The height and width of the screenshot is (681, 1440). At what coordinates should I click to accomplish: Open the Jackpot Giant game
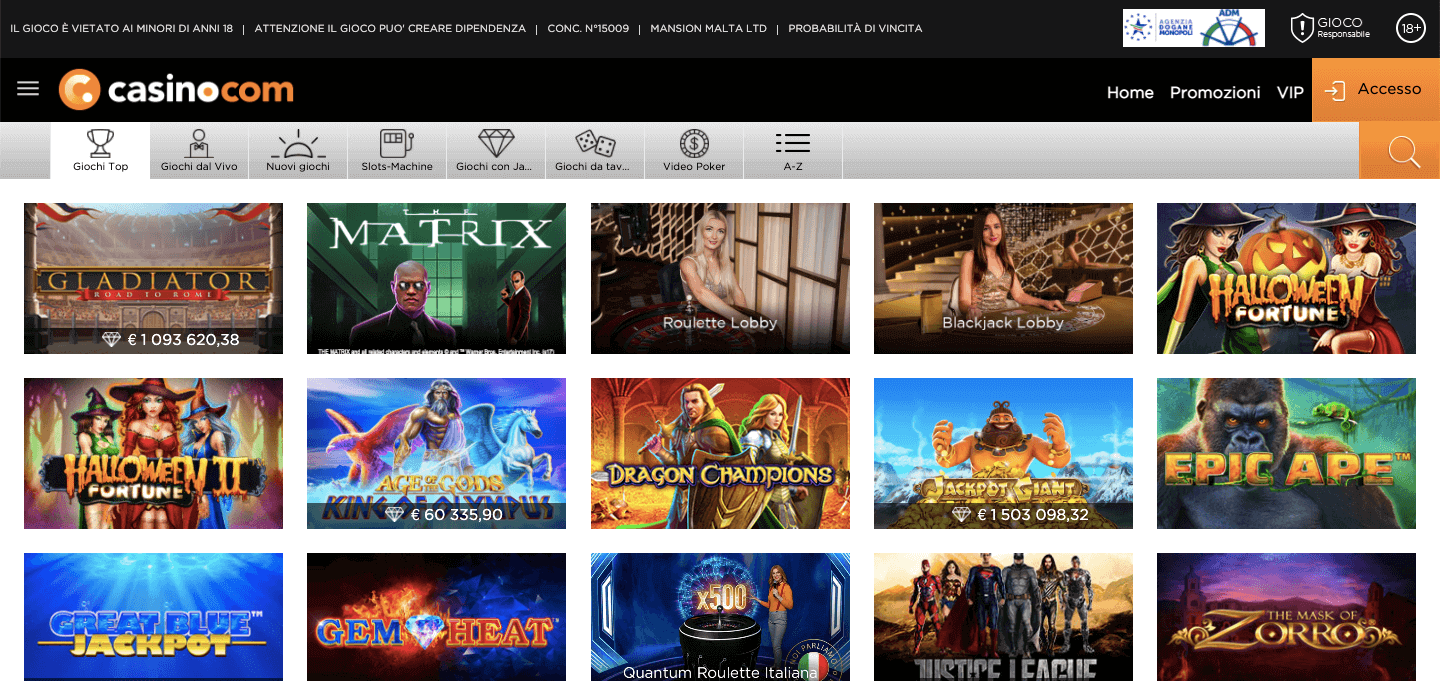[x=1003, y=453]
